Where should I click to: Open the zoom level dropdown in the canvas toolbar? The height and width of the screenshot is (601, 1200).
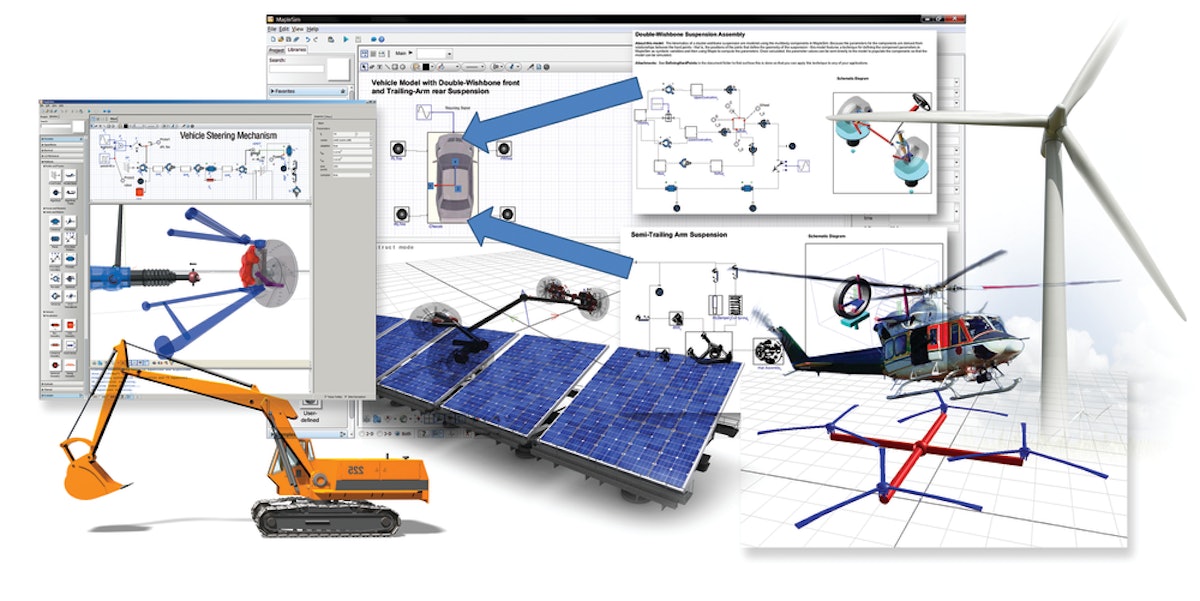pyautogui.click(x=434, y=52)
